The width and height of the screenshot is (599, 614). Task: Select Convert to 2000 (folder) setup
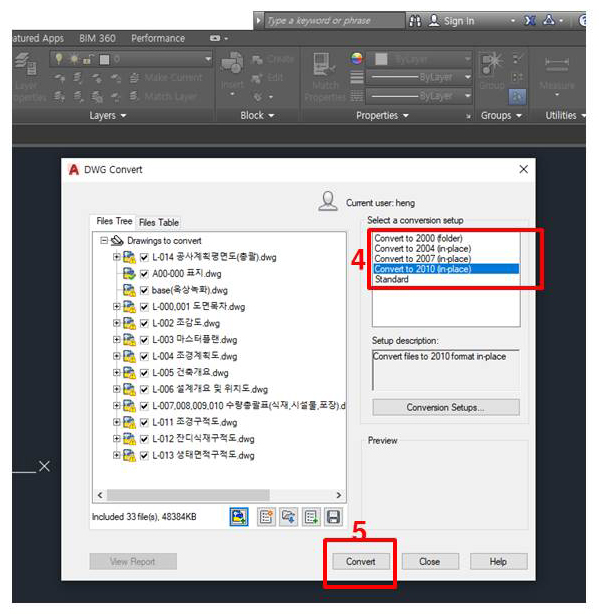click(x=418, y=238)
